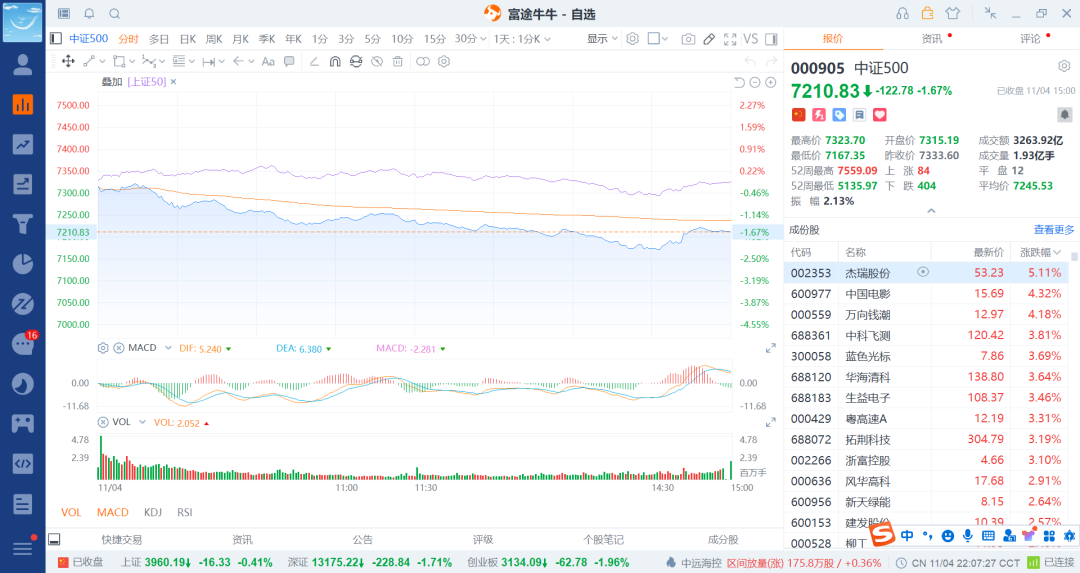Viewport: 1080px width, 573px height.
Task: Open the 评论 comments tab
Action: (1030, 39)
